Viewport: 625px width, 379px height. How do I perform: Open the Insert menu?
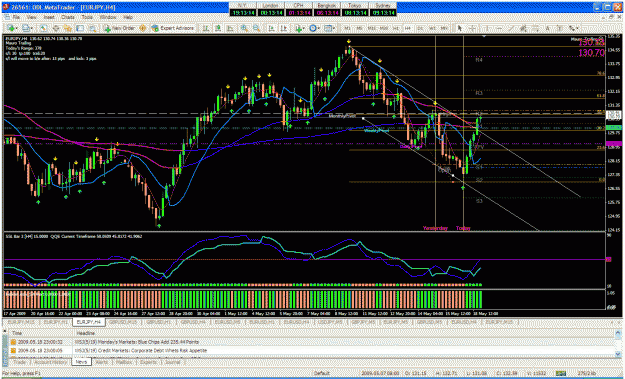49,17
